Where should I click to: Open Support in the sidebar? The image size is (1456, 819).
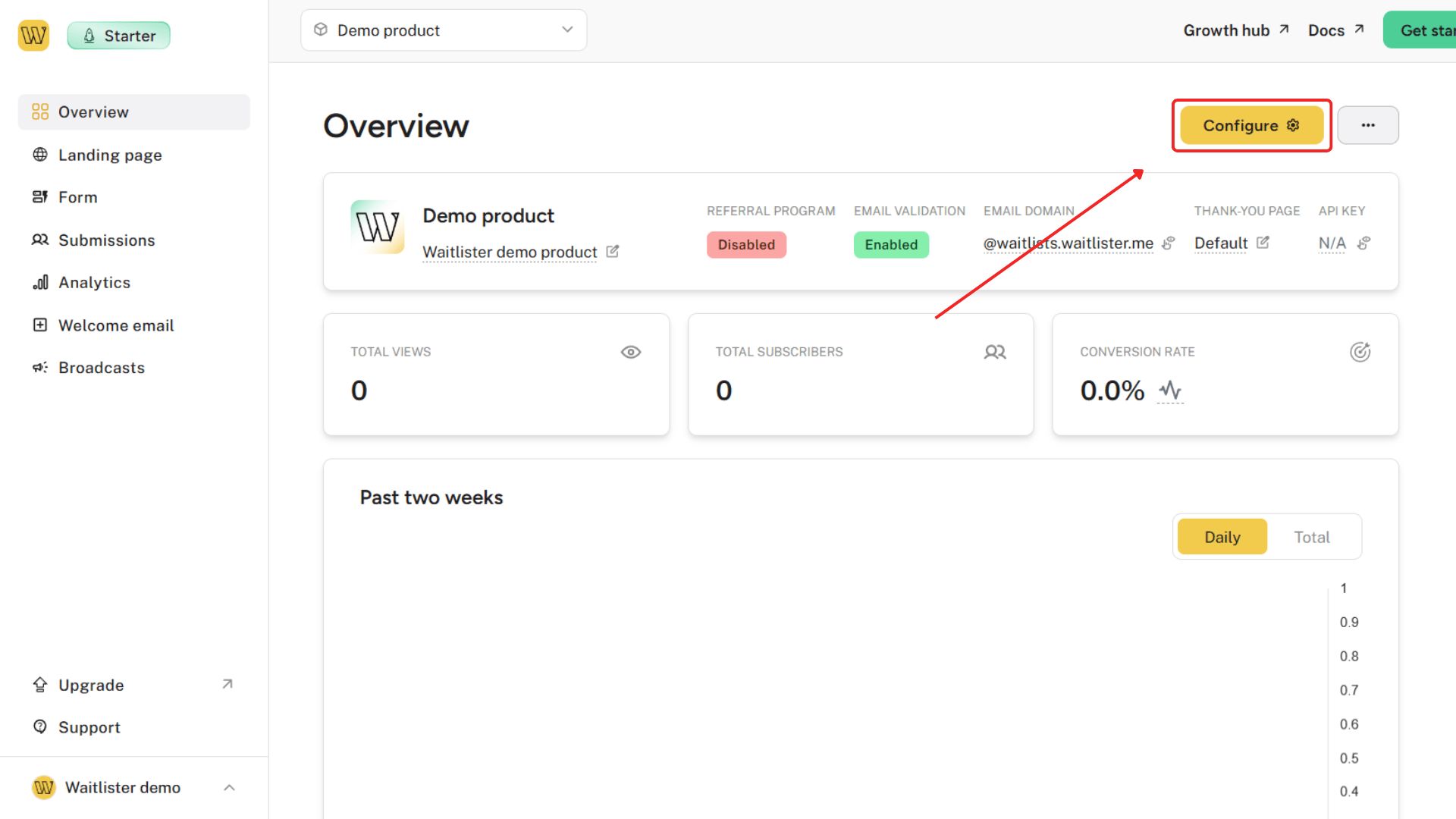pos(134,727)
